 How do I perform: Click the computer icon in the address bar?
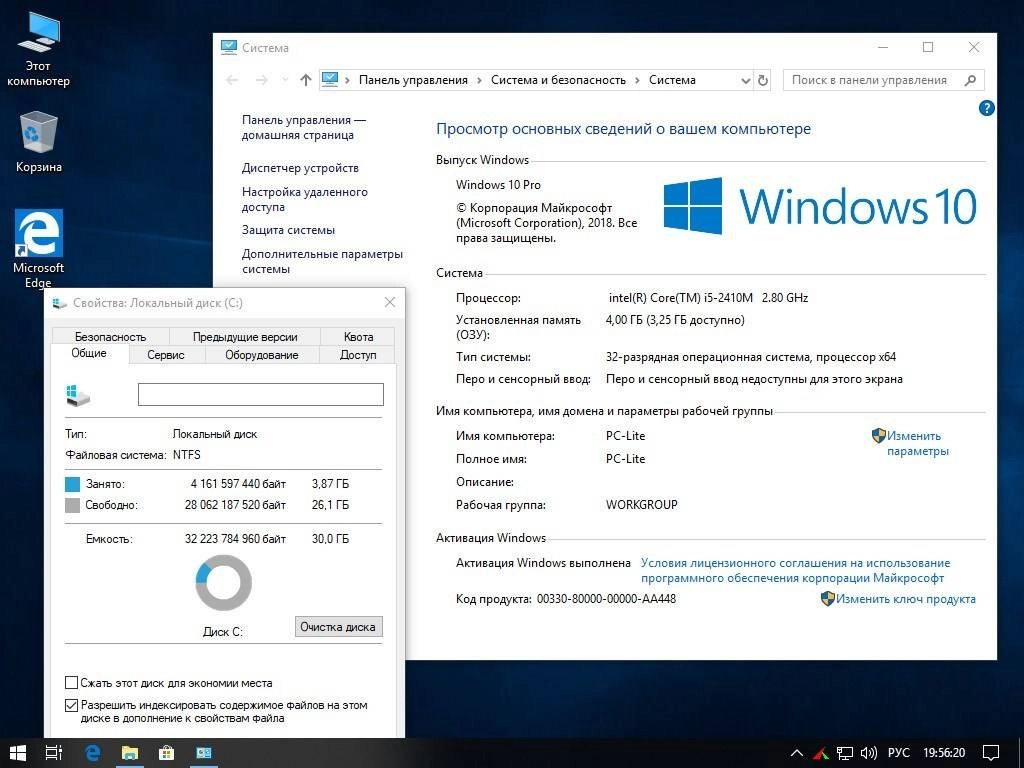(330, 80)
